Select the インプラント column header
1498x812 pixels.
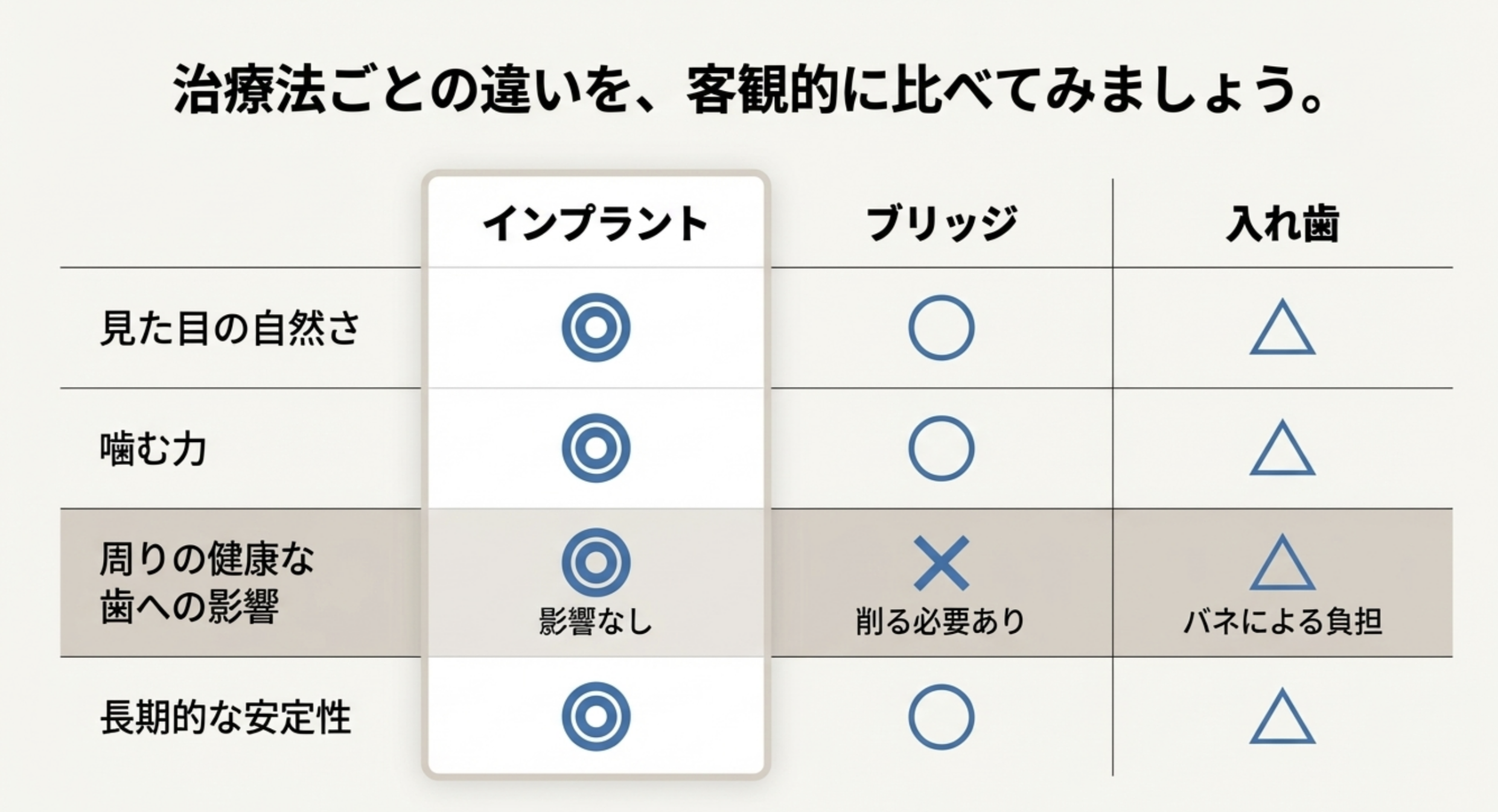pos(595,224)
